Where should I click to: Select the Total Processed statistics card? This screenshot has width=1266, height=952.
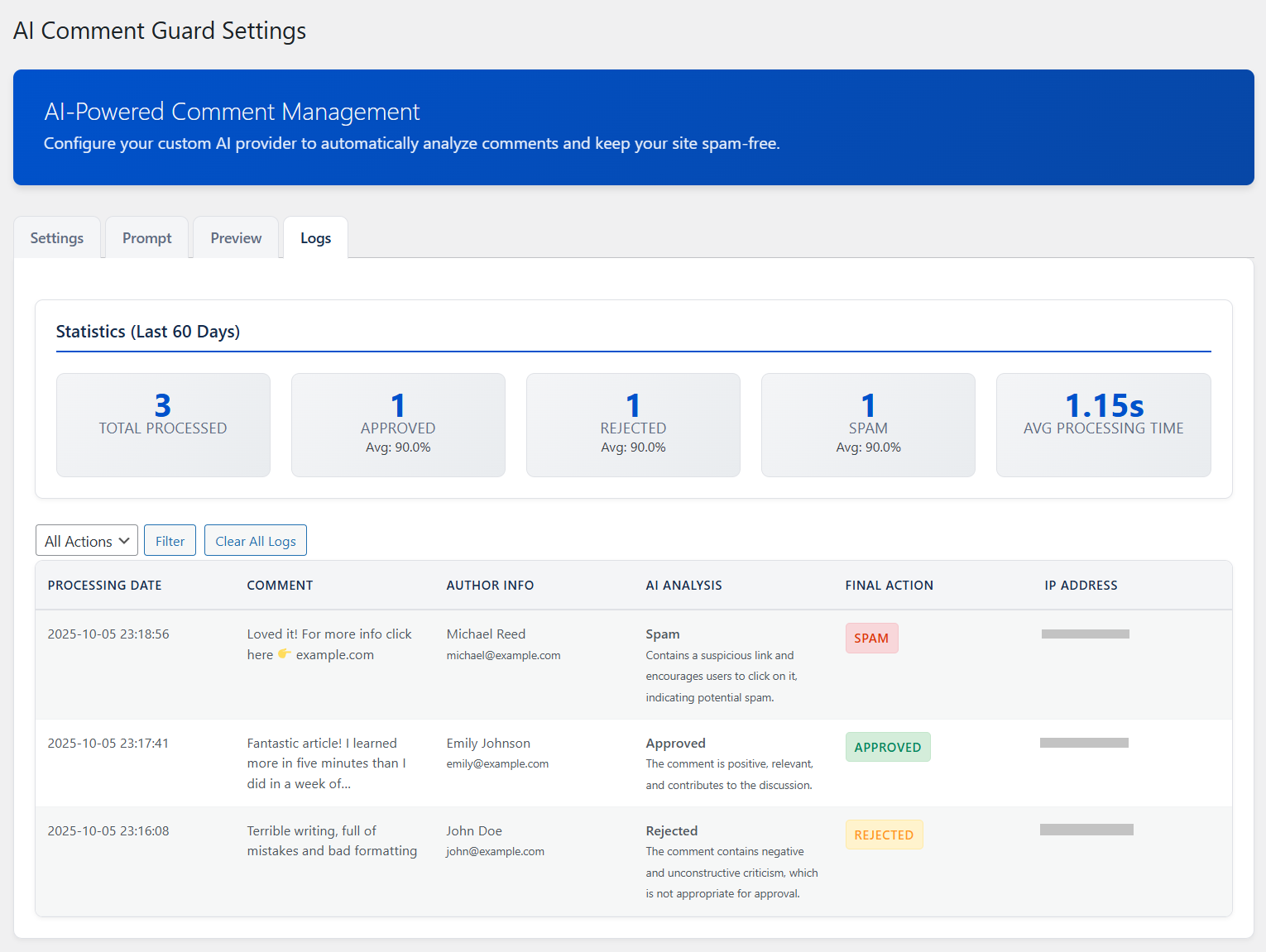tap(163, 425)
